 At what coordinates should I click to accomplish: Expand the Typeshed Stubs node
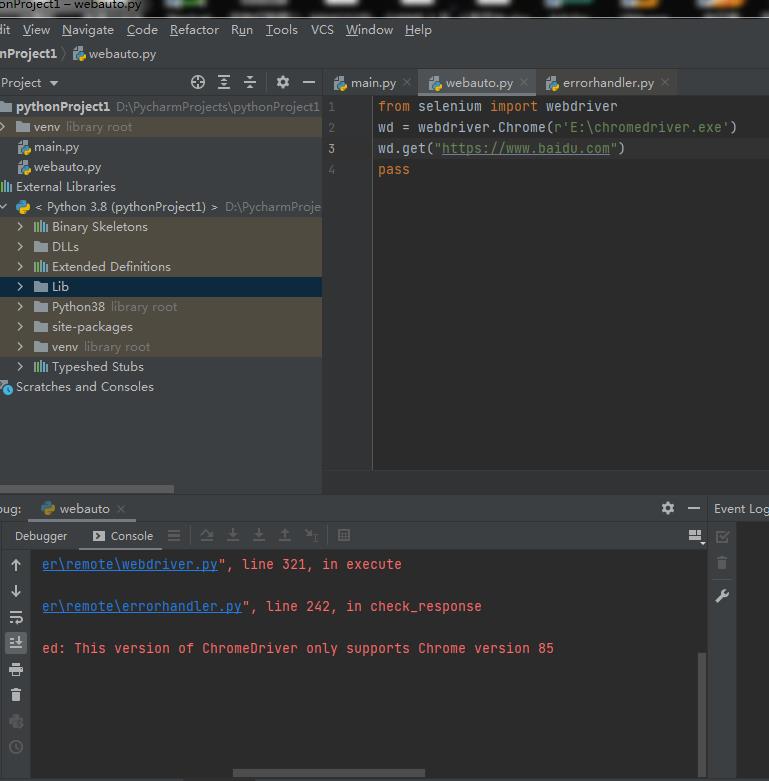[x=20, y=367]
